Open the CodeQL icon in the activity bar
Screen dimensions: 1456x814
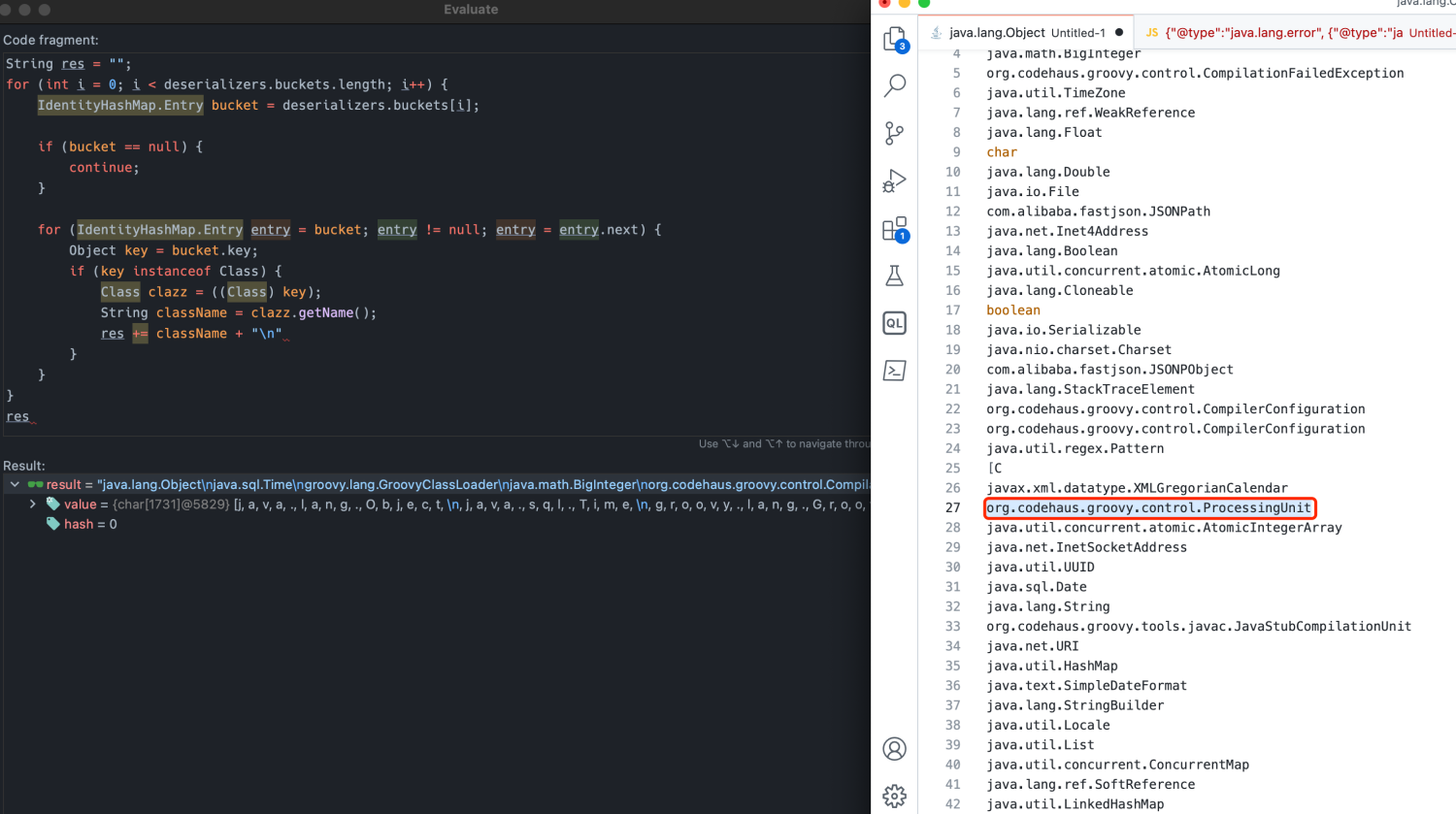[894, 323]
